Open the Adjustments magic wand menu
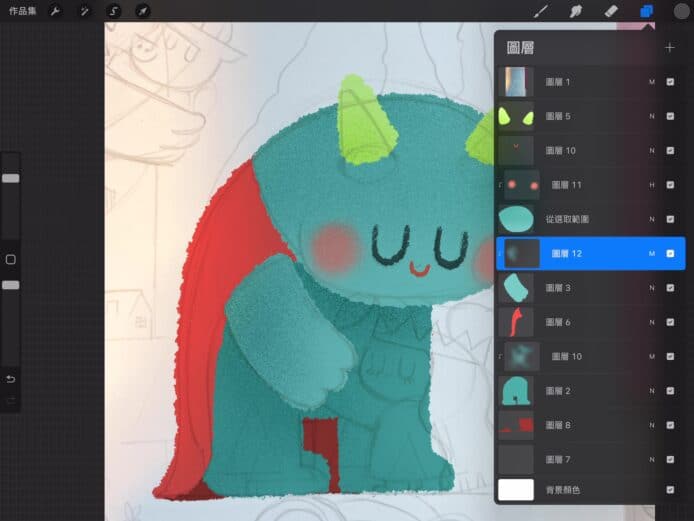Screen dimensions: 694x521 [84, 11]
